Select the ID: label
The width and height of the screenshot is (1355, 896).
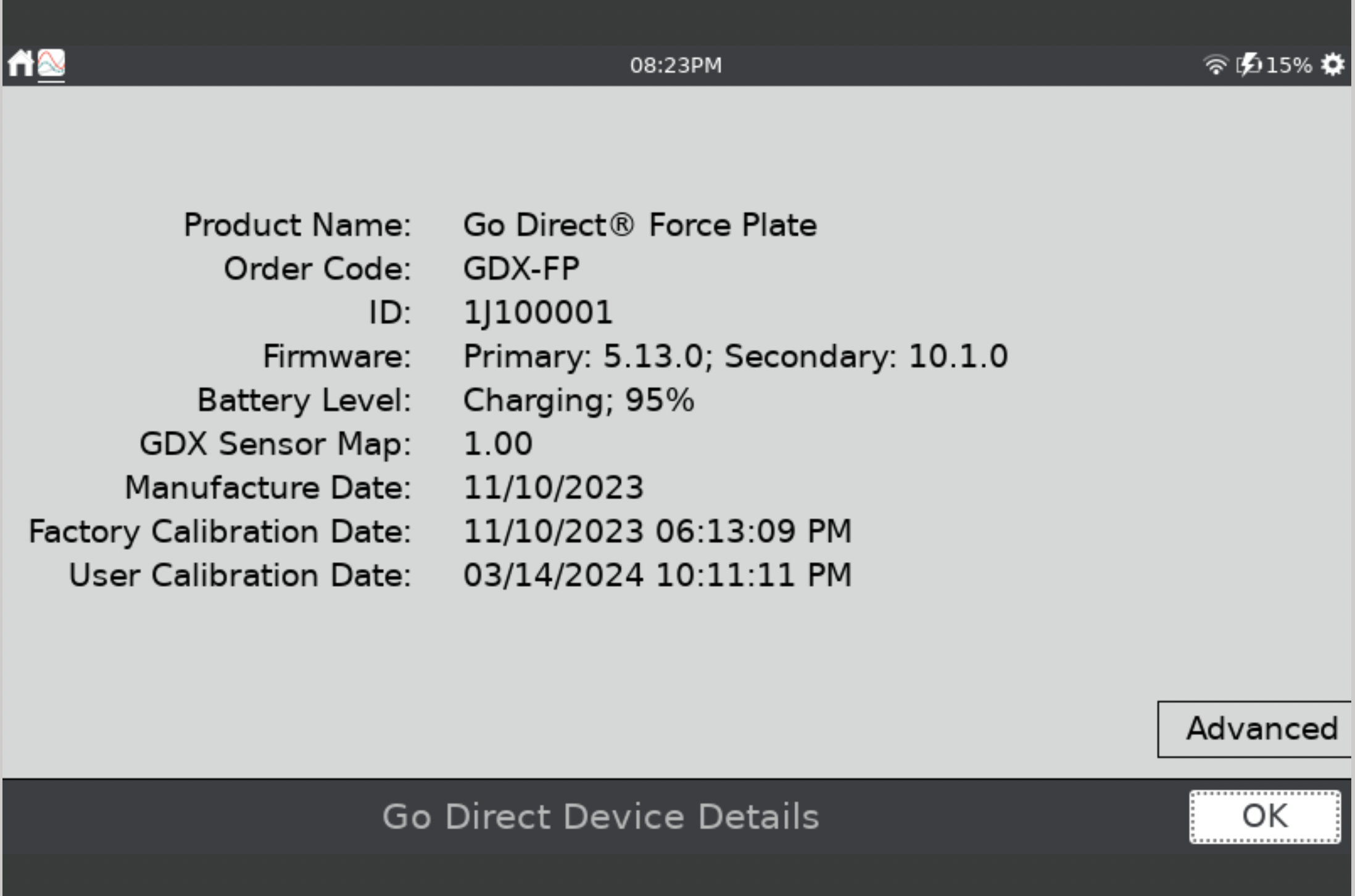pos(389,312)
